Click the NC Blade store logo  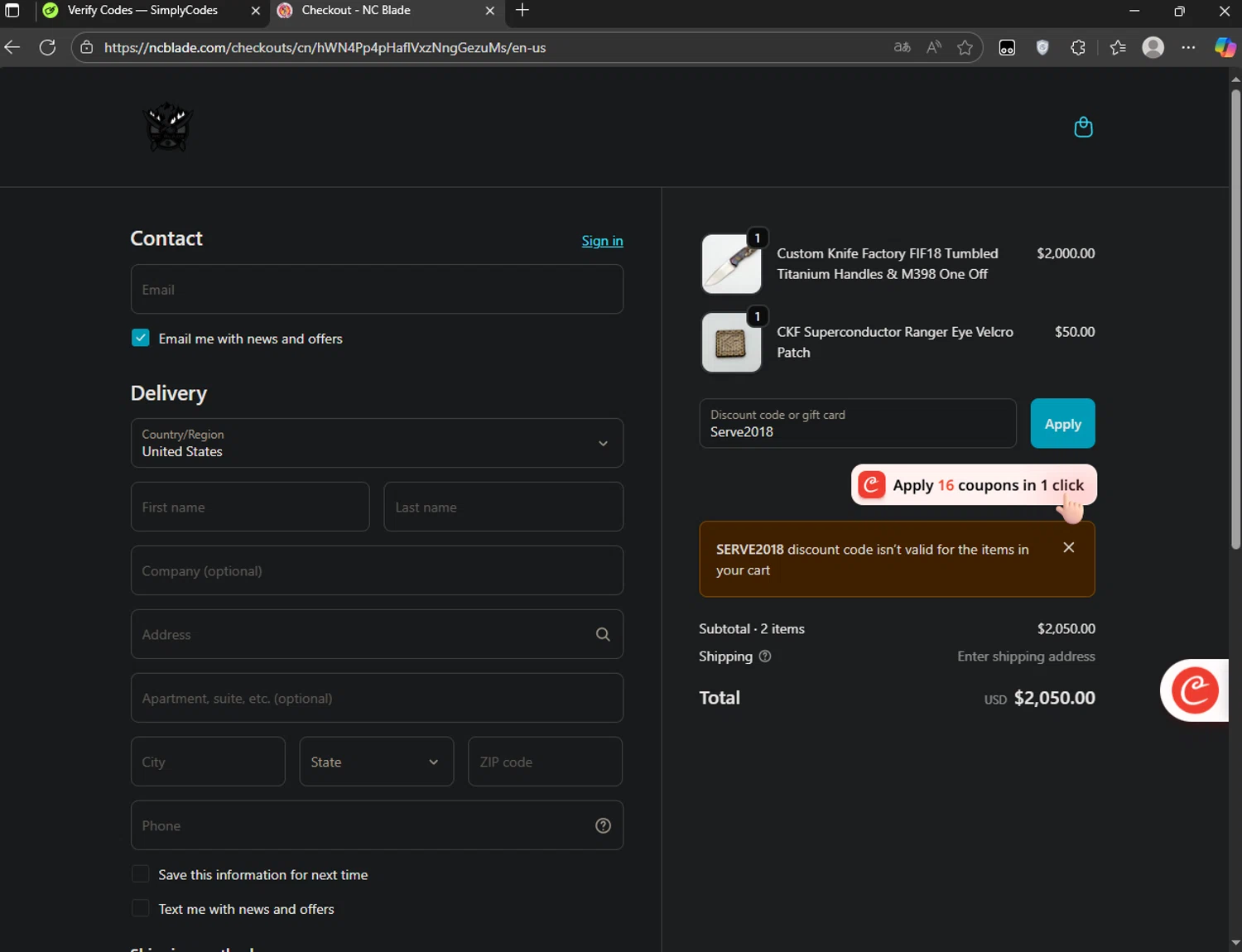pos(168,127)
